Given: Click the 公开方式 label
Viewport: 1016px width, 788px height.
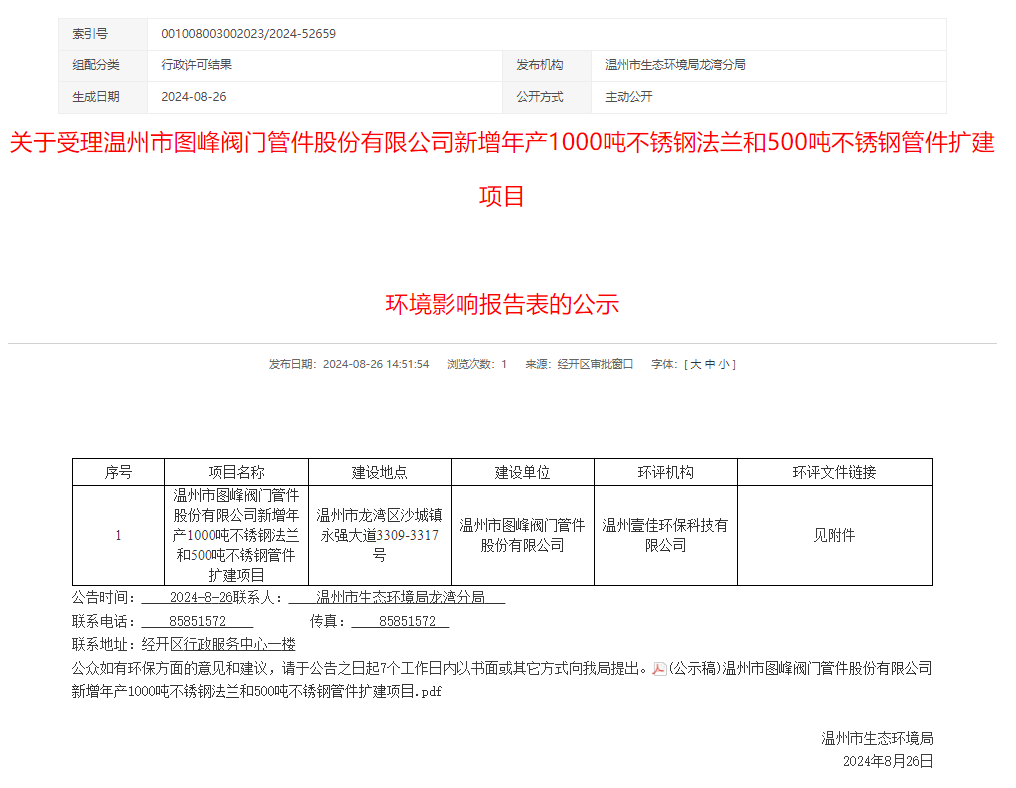Looking at the screenshot, I should coord(540,97).
